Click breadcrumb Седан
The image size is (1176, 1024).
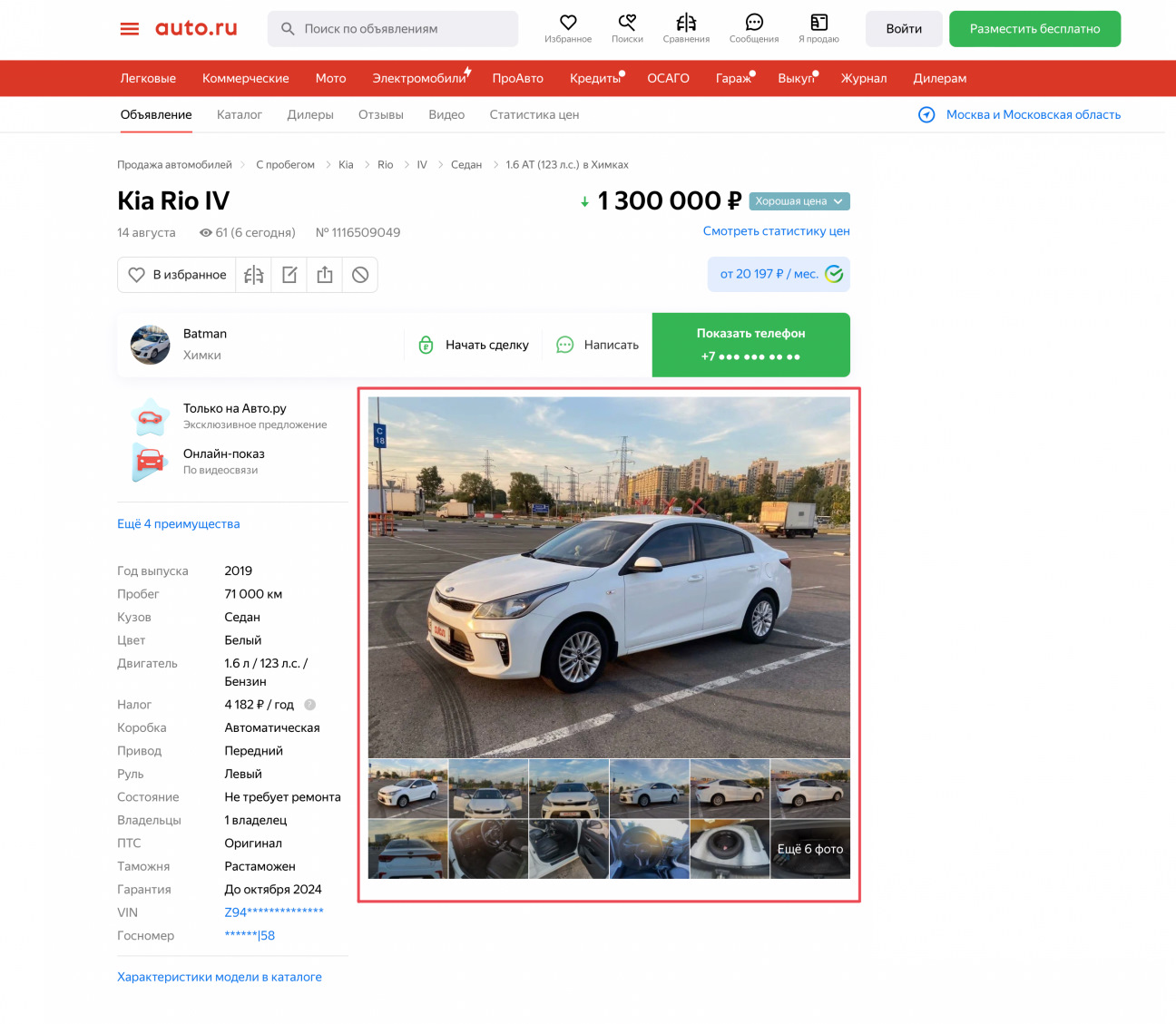click(466, 165)
